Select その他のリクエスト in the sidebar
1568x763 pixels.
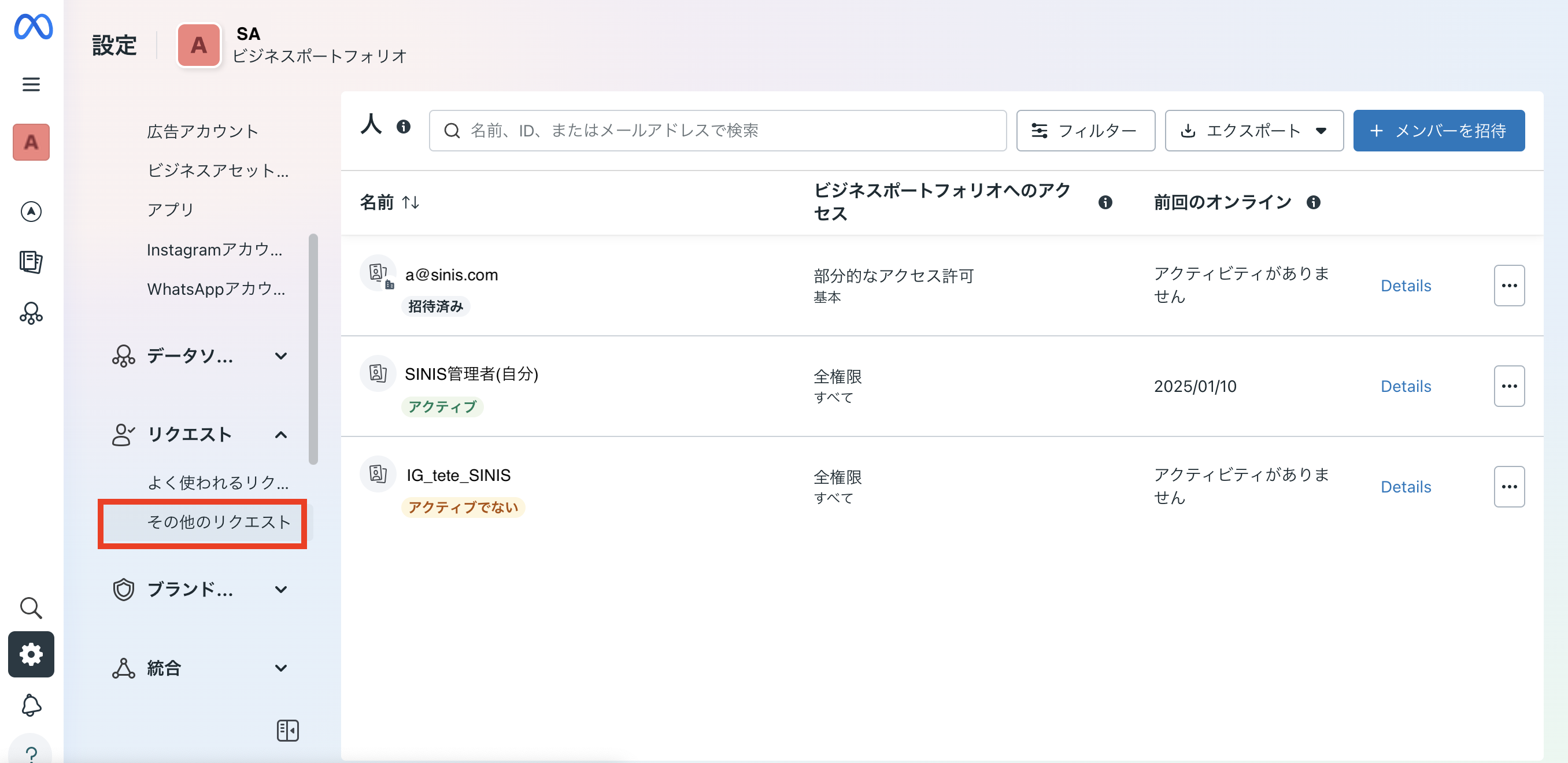point(202,522)
